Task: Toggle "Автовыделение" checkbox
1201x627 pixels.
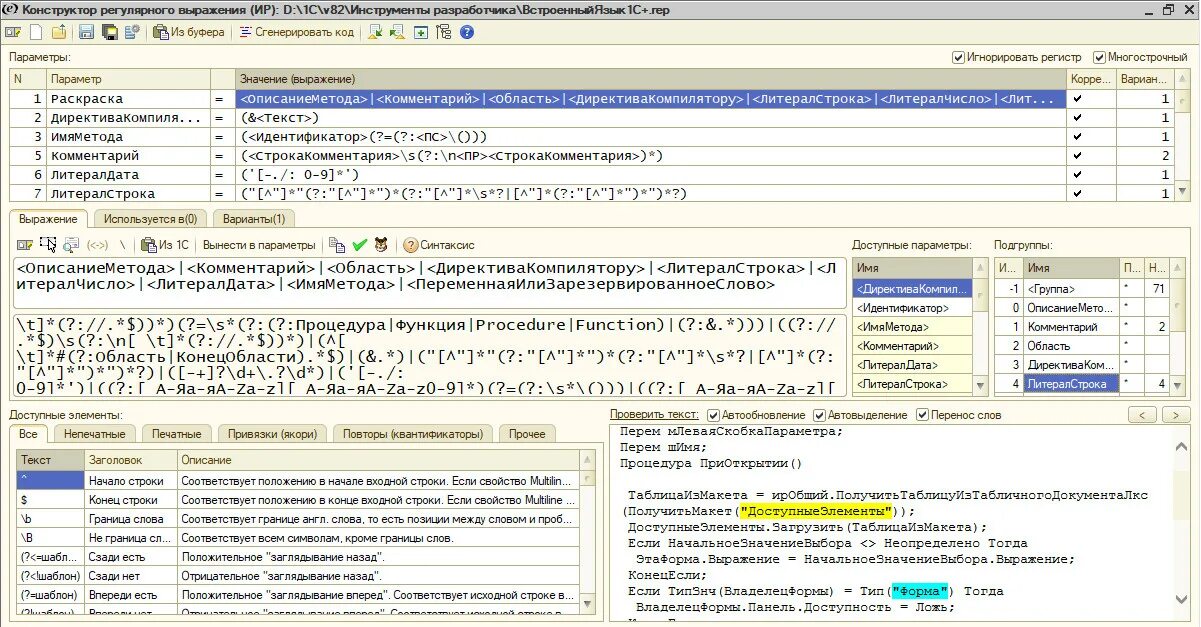Action: [820, 415]
